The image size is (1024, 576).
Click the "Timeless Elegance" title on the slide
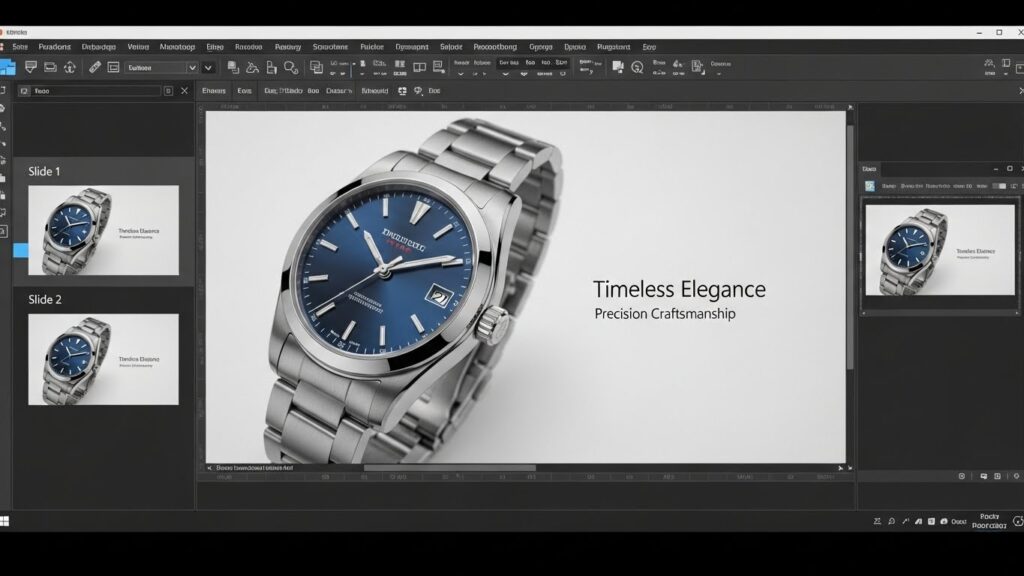[x=679, y=290]
